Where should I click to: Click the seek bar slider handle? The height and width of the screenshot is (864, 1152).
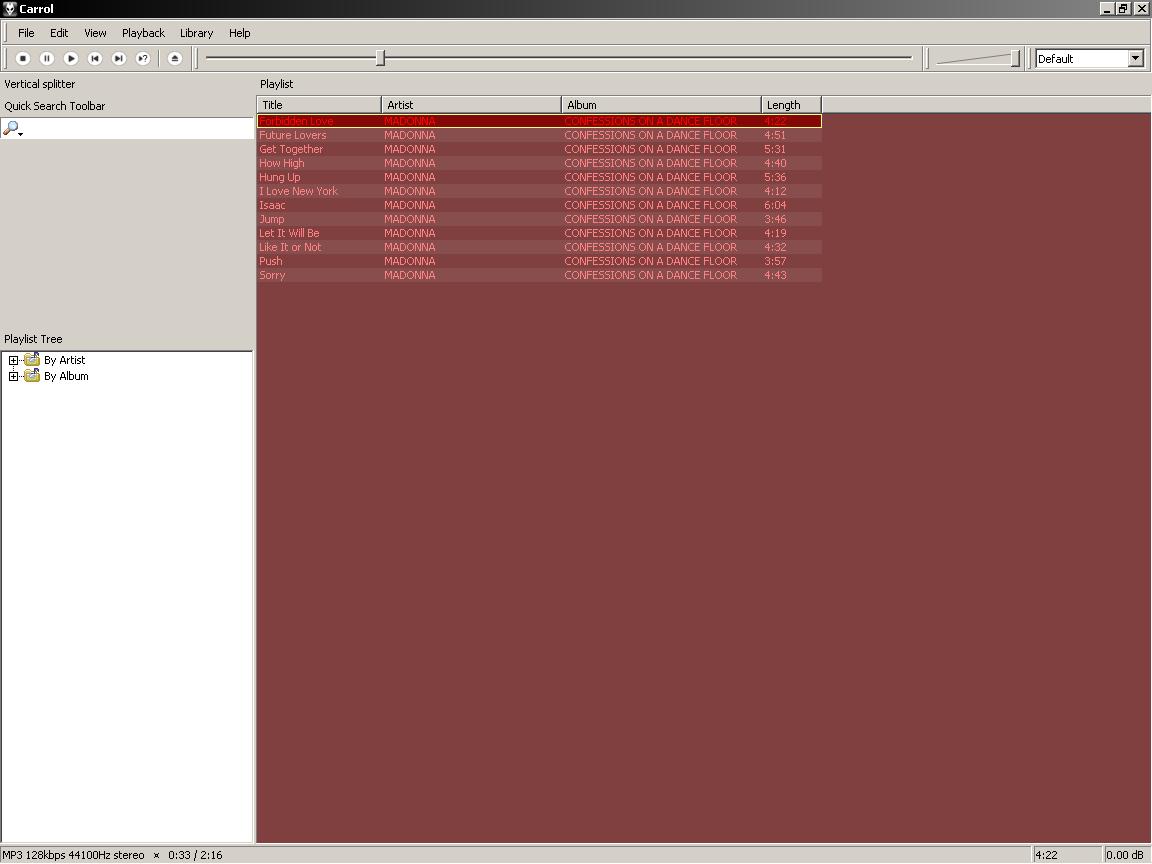click(380, 59)
